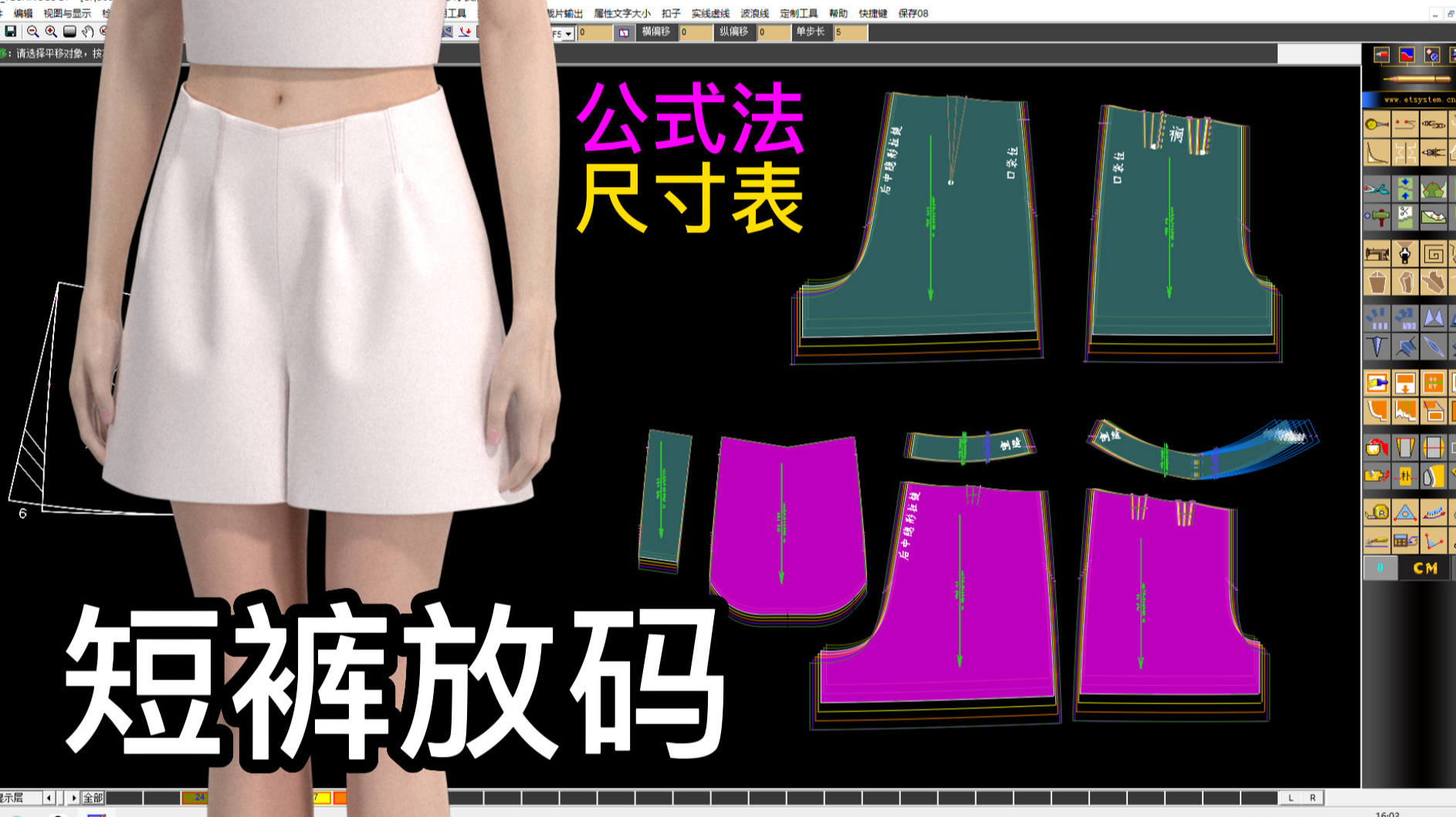
Task: Select the symmetric mirror tool icon
Action: pyautogui.click(x=1405, y=153)
